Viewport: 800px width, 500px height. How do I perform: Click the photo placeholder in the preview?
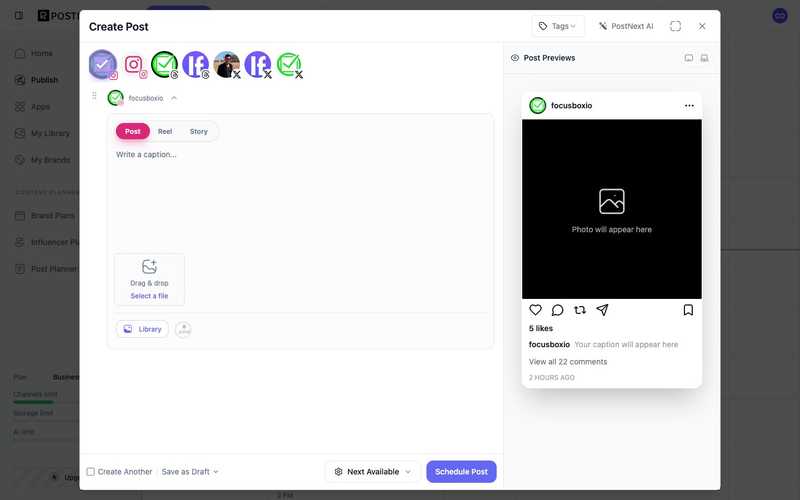point(612,209)
